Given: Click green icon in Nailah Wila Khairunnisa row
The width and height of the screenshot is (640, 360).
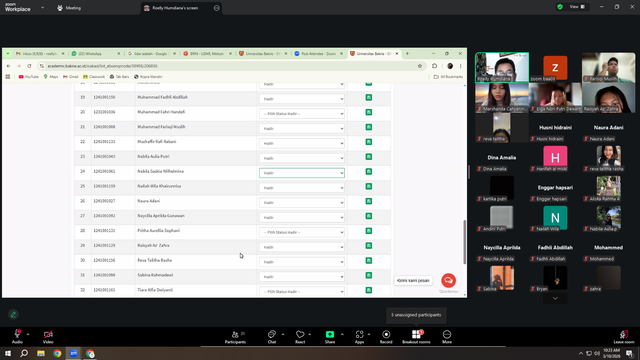Looking at the screenshot, I should pos(369,187).
